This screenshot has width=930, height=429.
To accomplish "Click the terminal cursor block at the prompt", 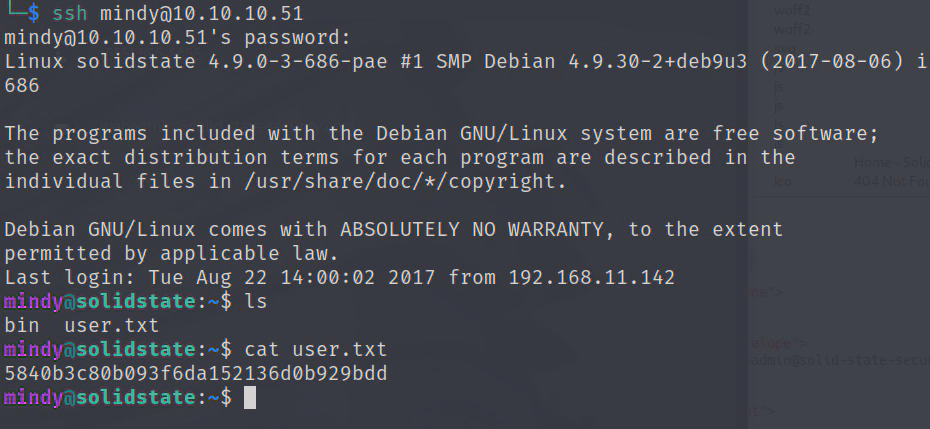I will 250,398.
